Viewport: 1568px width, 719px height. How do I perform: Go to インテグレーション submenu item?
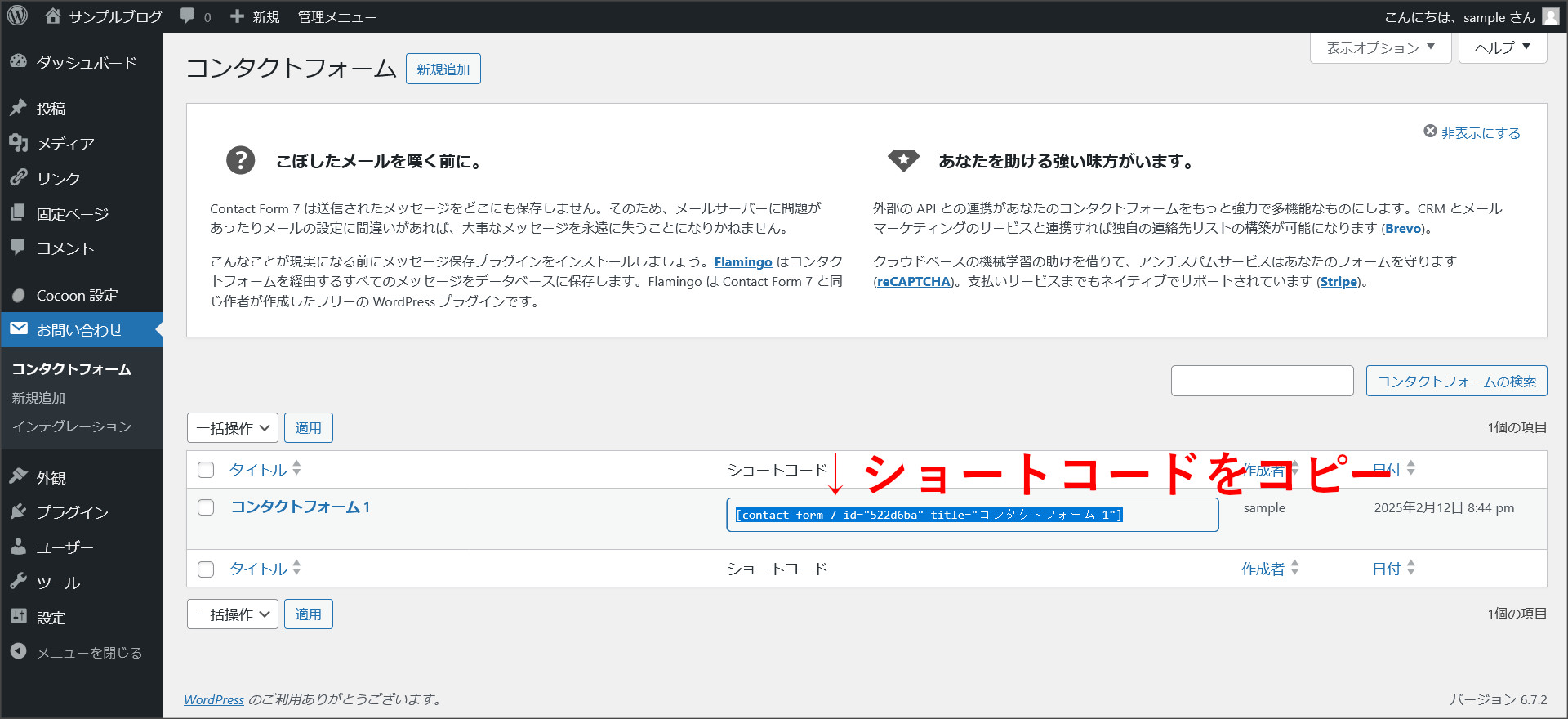point(72,426)
